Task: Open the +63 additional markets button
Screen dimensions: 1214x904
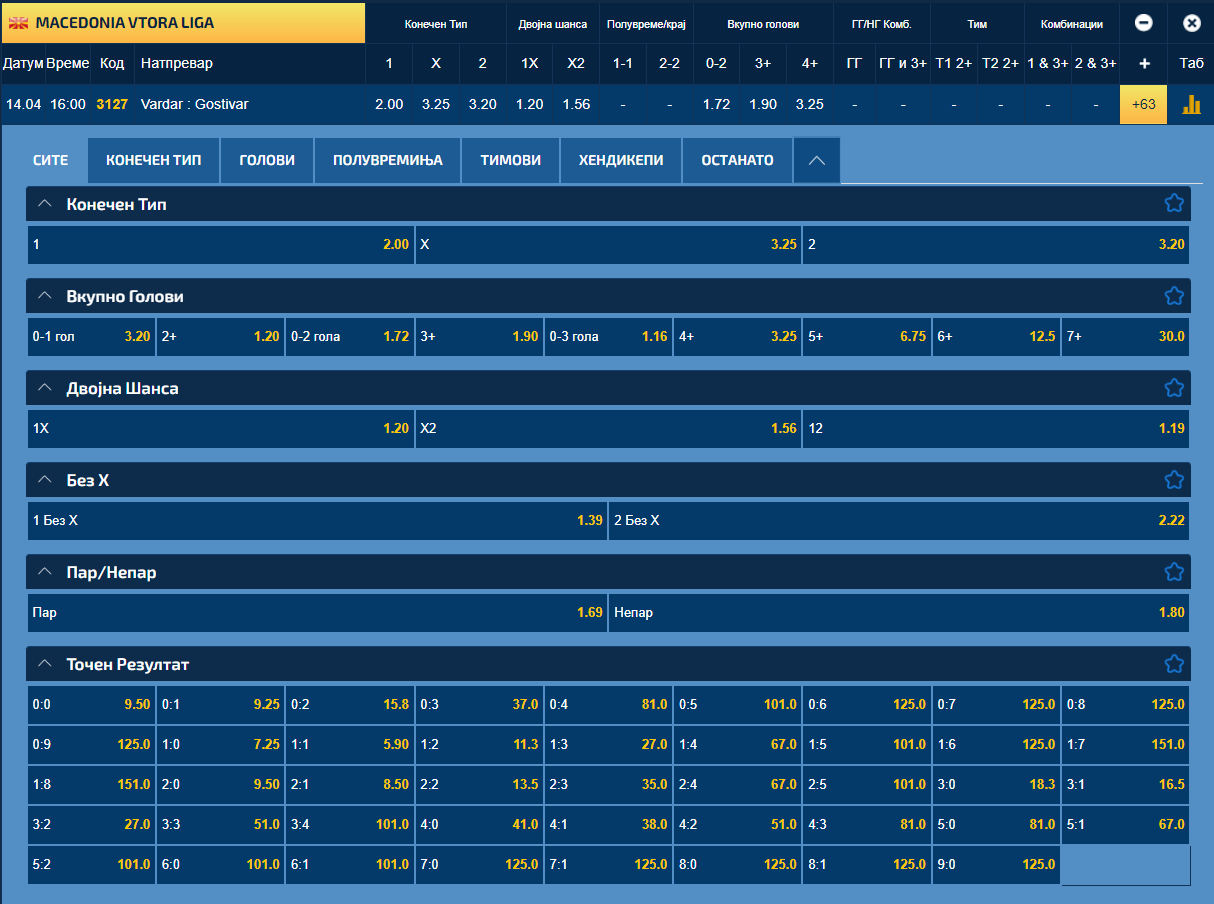Action: (x=1143, y=104)
